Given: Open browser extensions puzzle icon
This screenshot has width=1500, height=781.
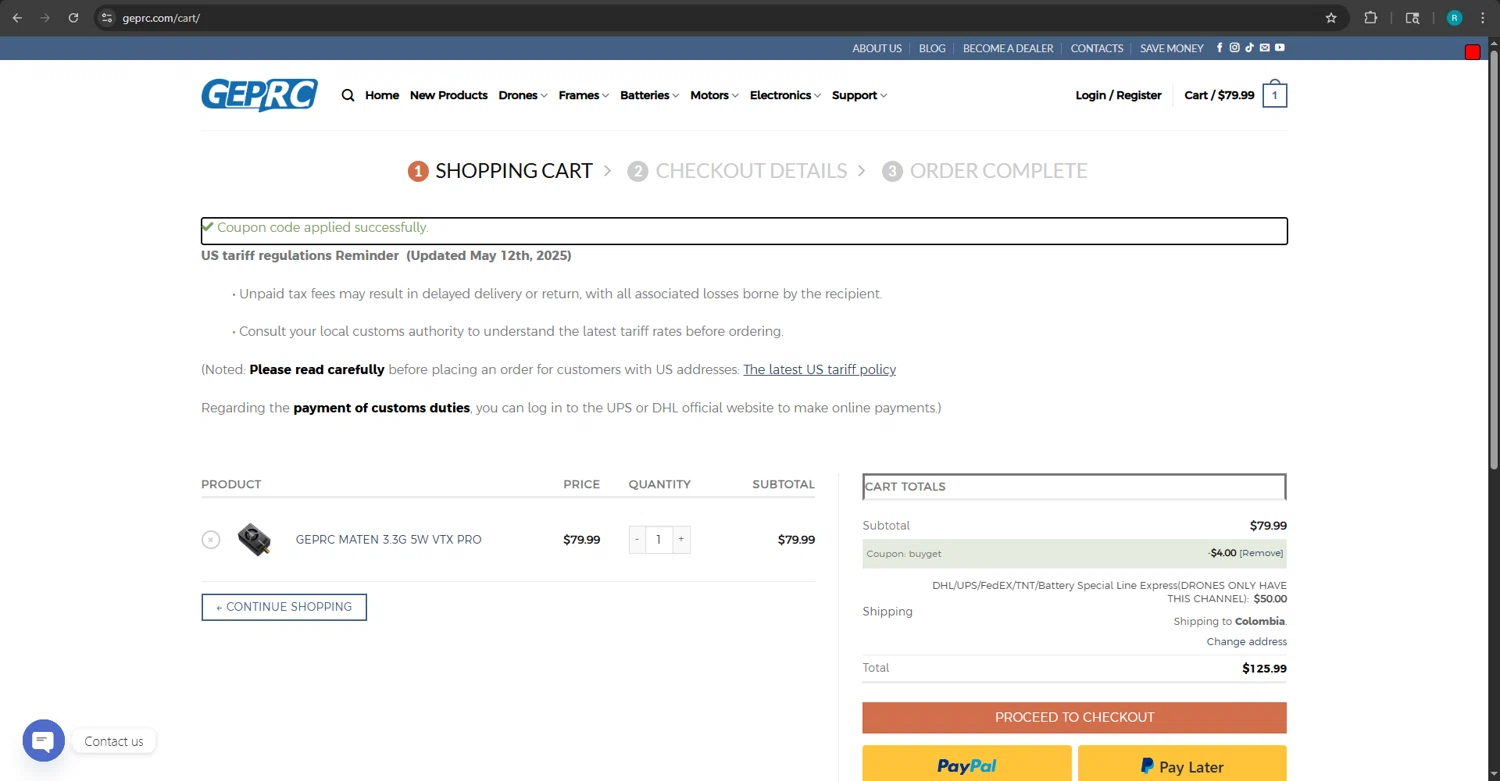Looking at the screenshot, I should pos(1371,18).
